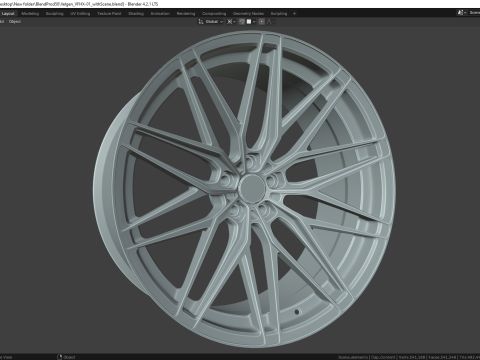Viewport: 480px width, 360px height.
Task: Switch to the Texture Paint workspace tab
Action: tap(109, 14)
